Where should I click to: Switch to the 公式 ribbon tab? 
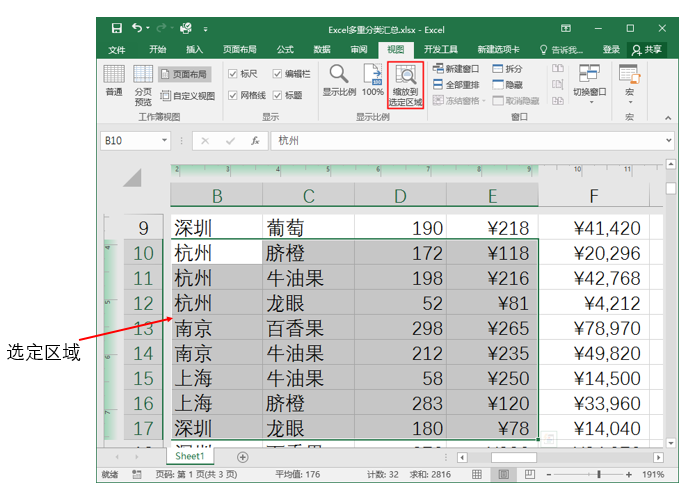coord(285,50)
